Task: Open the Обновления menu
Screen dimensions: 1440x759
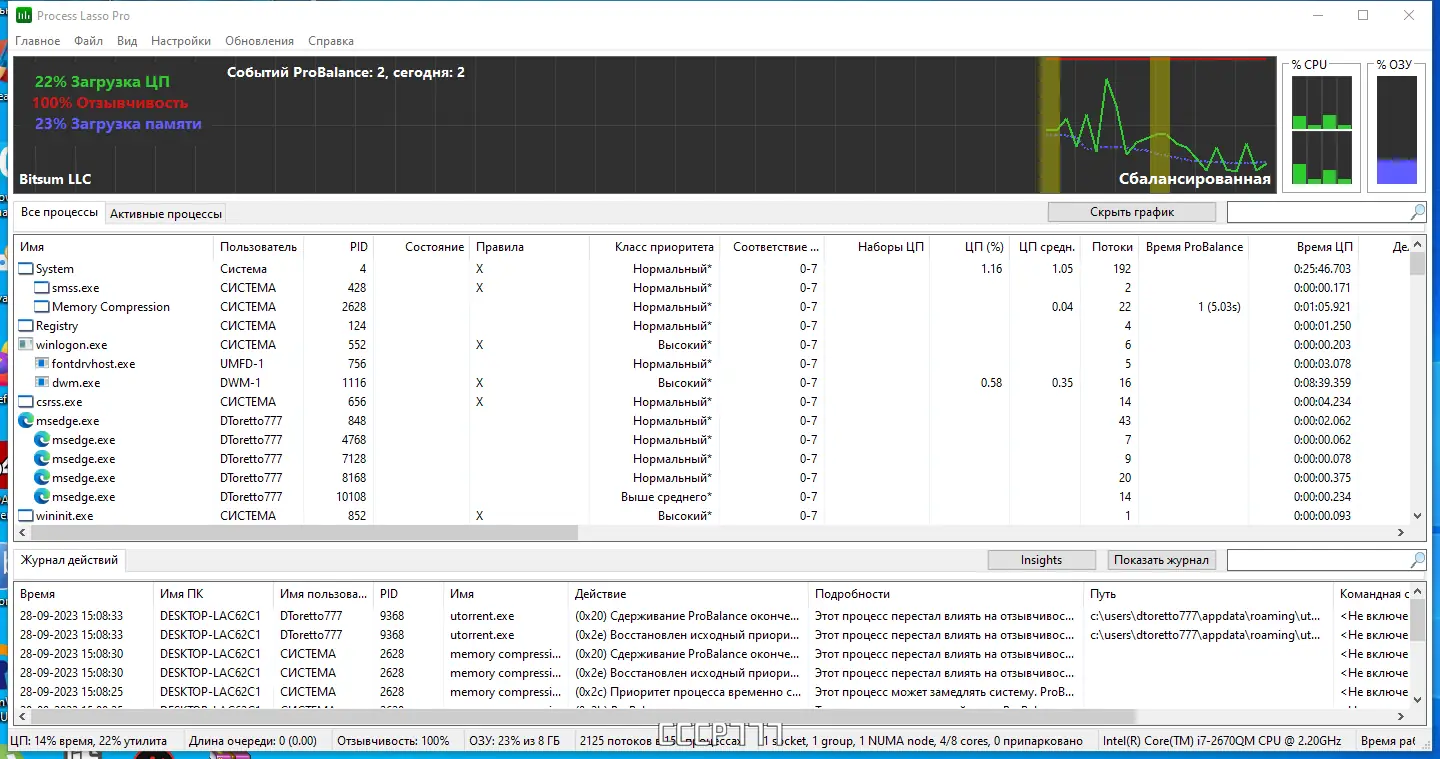Action: pos(260,41)
